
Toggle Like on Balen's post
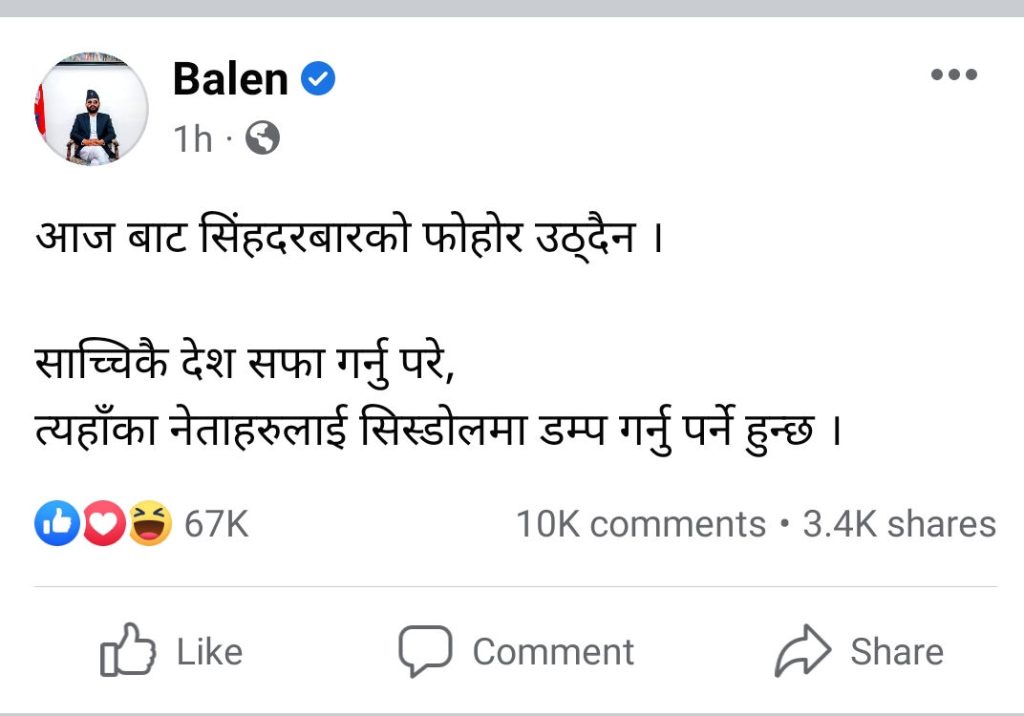pyautogui.click(x=173, y=652)
